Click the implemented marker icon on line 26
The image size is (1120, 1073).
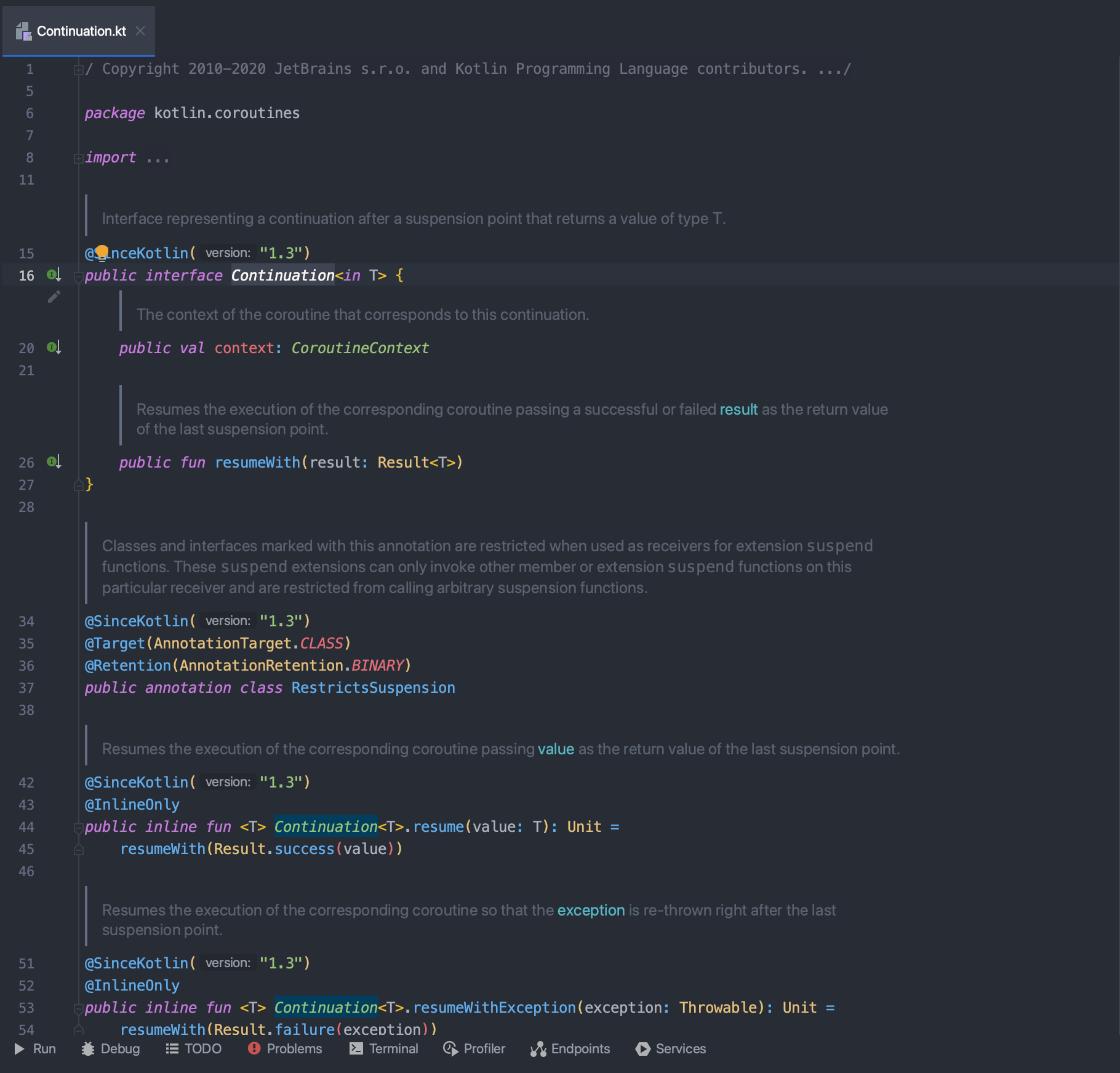[x=54, y=461]
